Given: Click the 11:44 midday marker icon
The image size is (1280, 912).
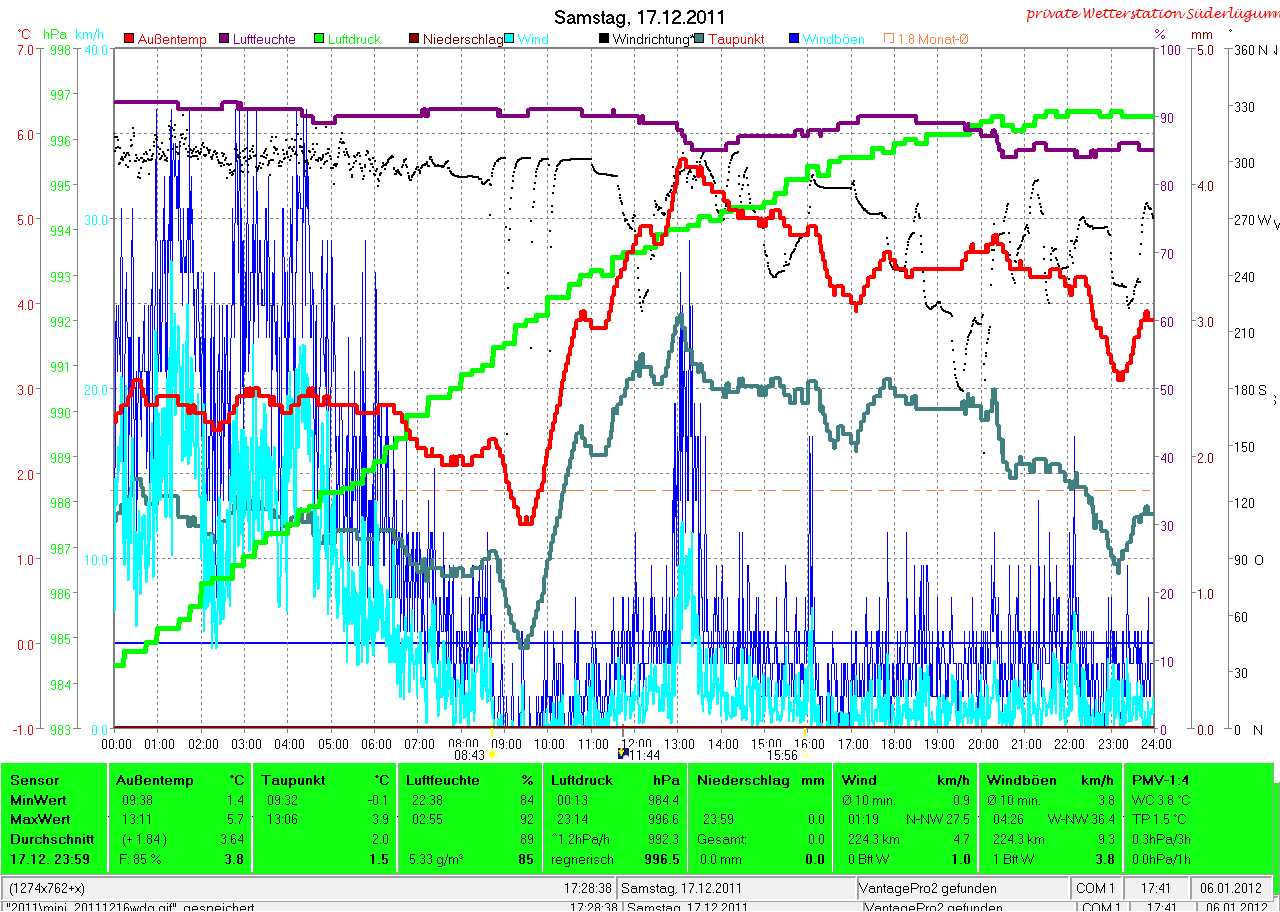Looking at the screenshot, I should (623, 755).
